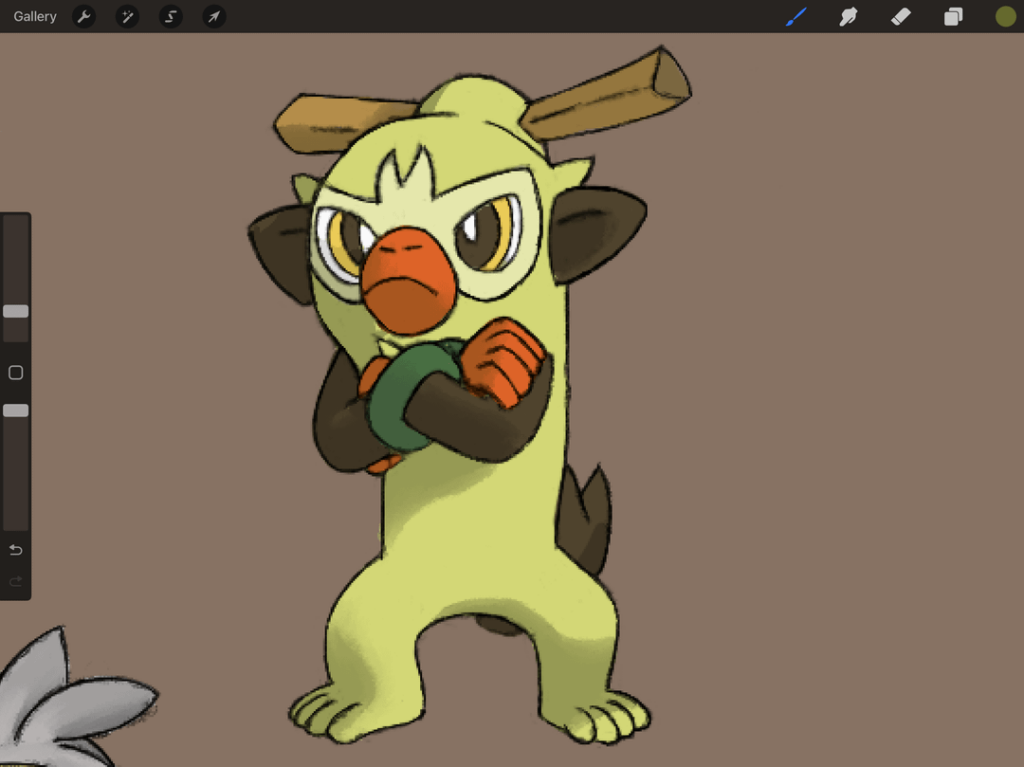Open the Gallery
Screen dimensions: 1024x767
tap(35, 16)
